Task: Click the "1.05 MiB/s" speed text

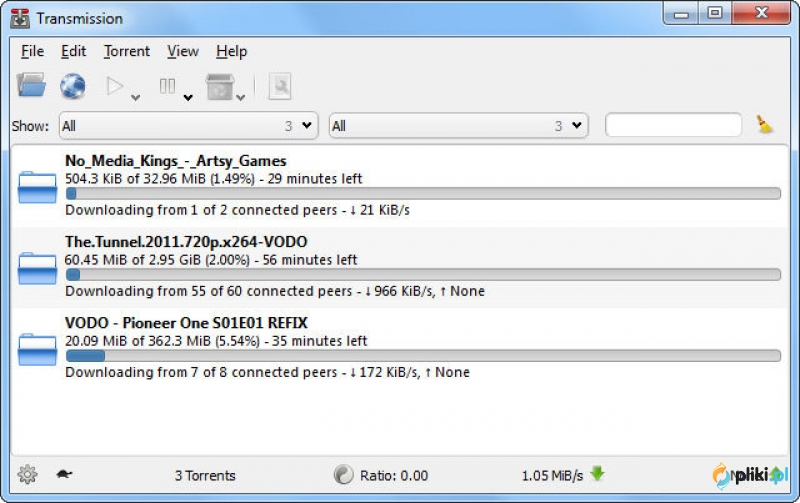Action: tap(552, 475)
